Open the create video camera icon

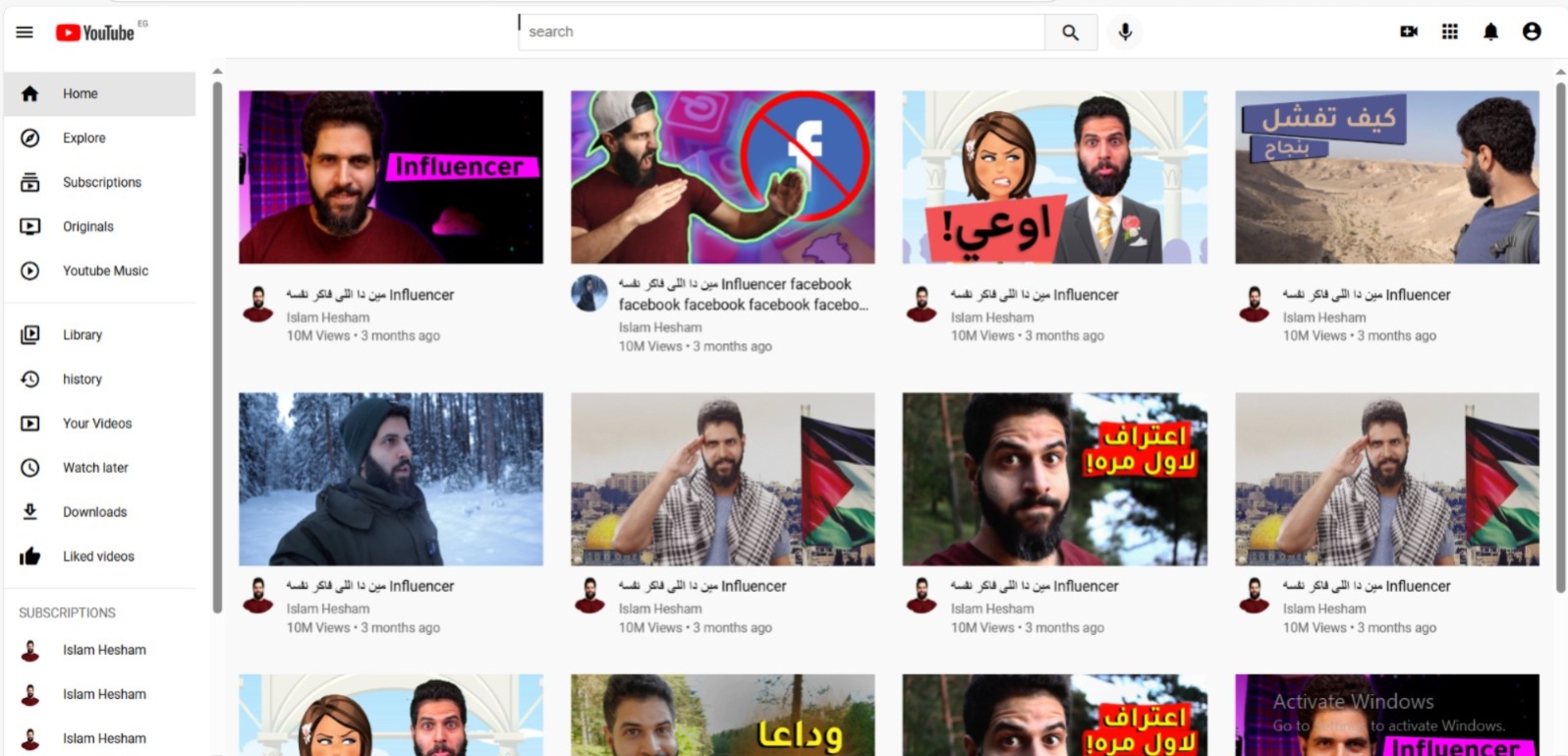(x=1408, y=31)
